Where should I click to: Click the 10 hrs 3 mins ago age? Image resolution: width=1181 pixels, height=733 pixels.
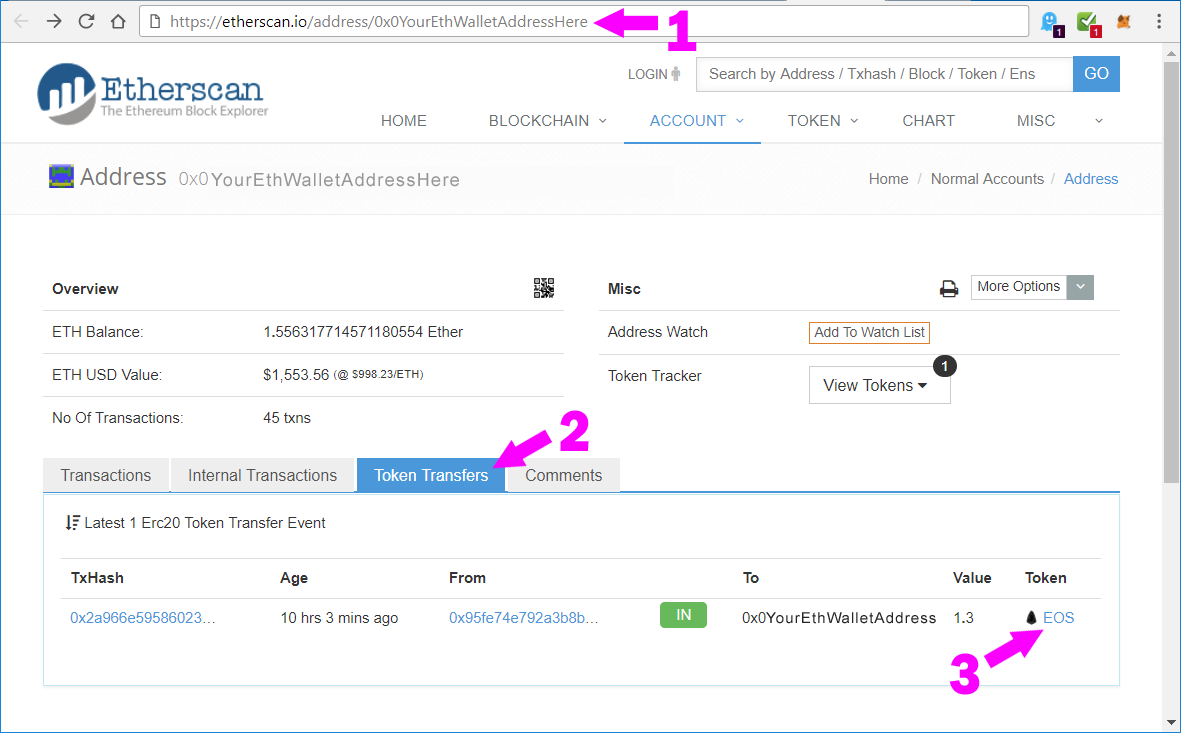click(x=339, y=618)
